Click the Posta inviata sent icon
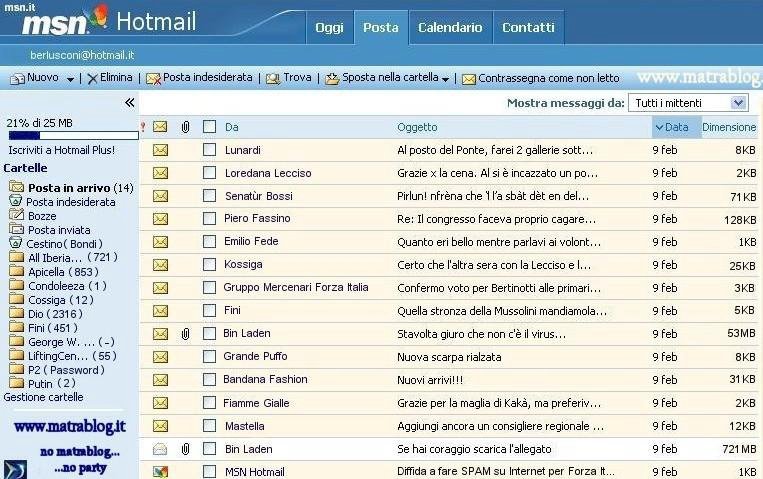The height and width of the screenshot is (479, 763). click(x=17, y=229)
